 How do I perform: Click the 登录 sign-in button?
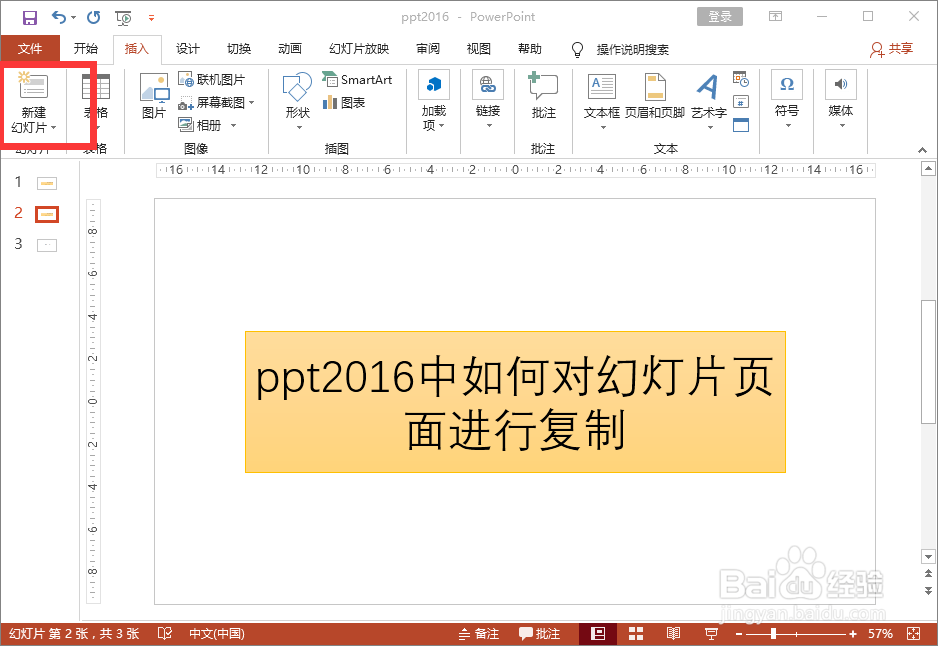(x=720, y=17)
